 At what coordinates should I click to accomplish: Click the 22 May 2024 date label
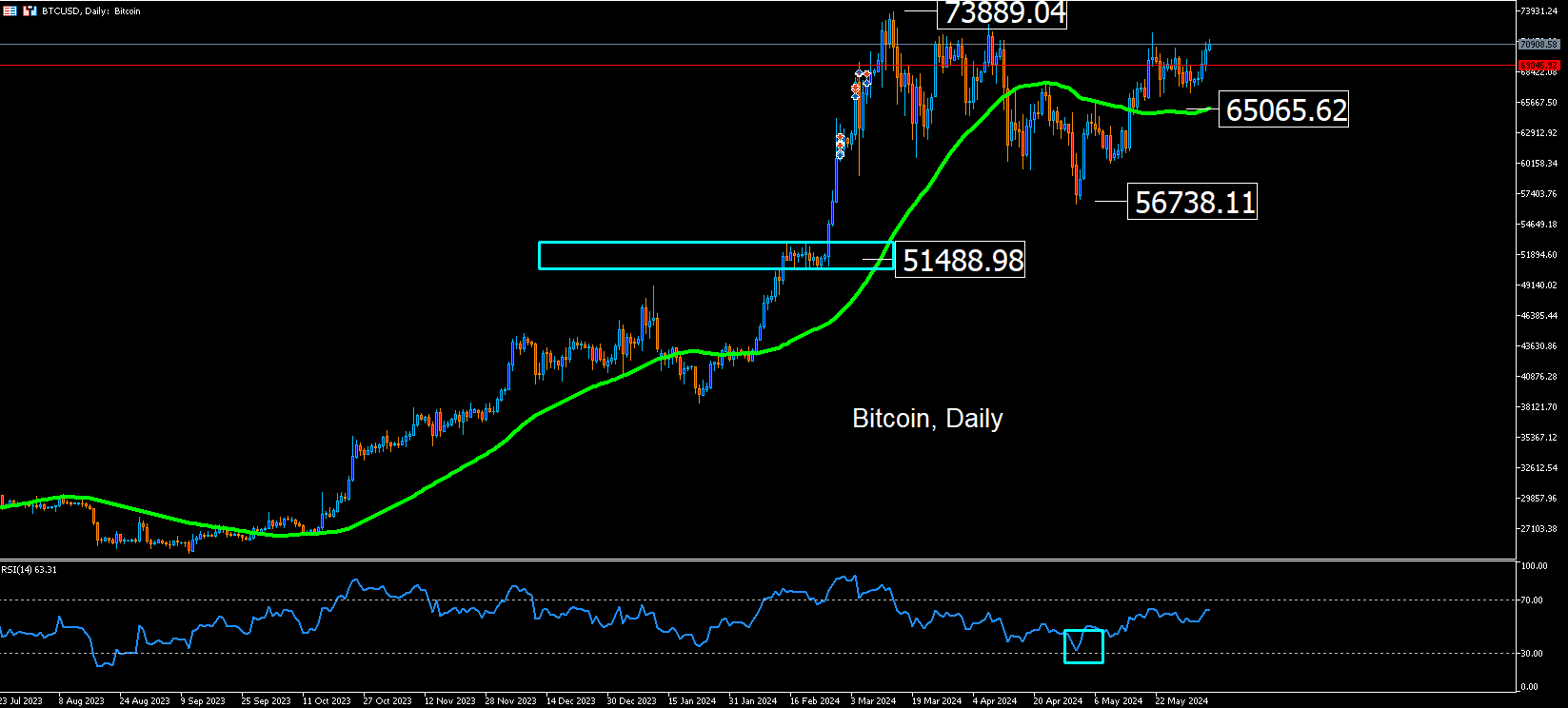pos(1181,701)
